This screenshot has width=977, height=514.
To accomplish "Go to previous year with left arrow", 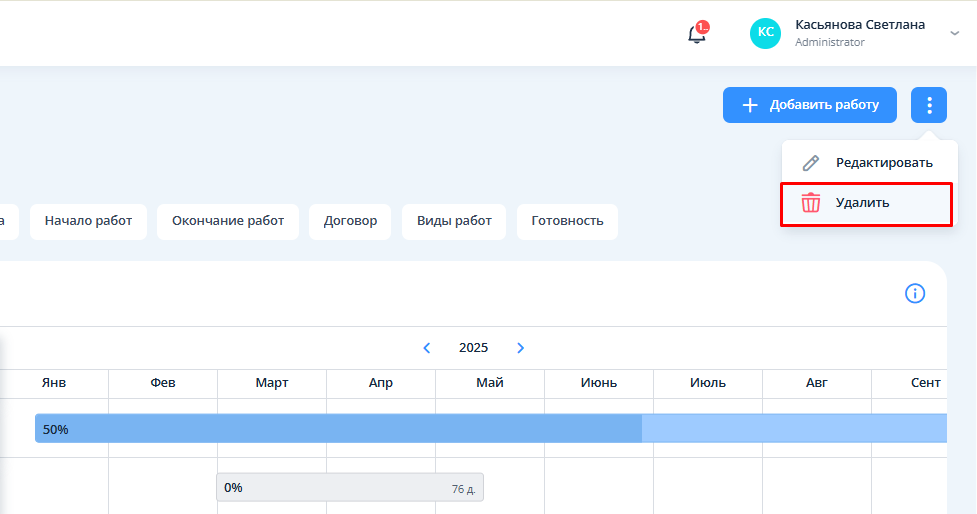I will tap(427, 348).
